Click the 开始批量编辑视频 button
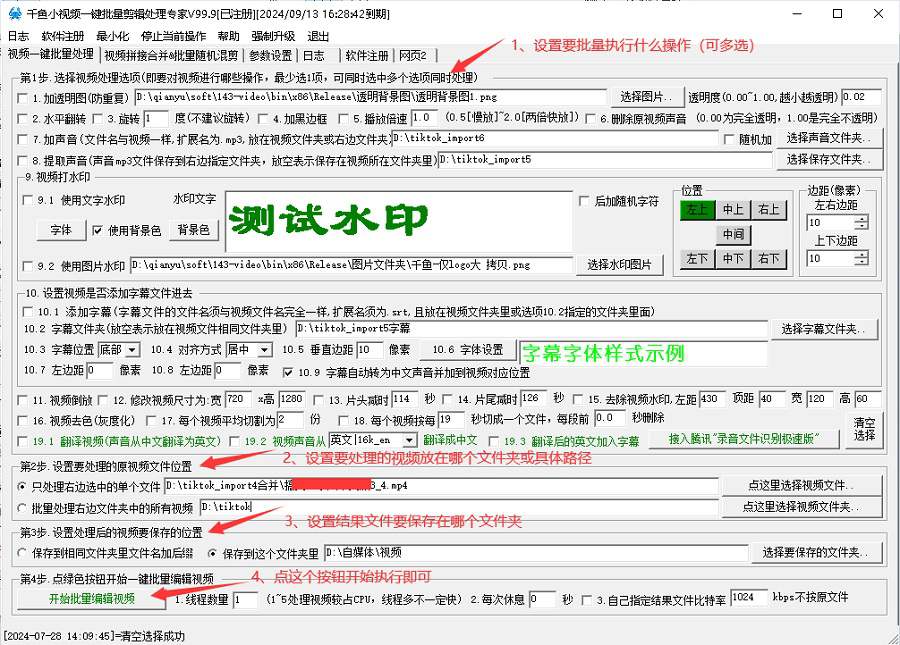This screenshot has width=900, height=645. [91, 599]
